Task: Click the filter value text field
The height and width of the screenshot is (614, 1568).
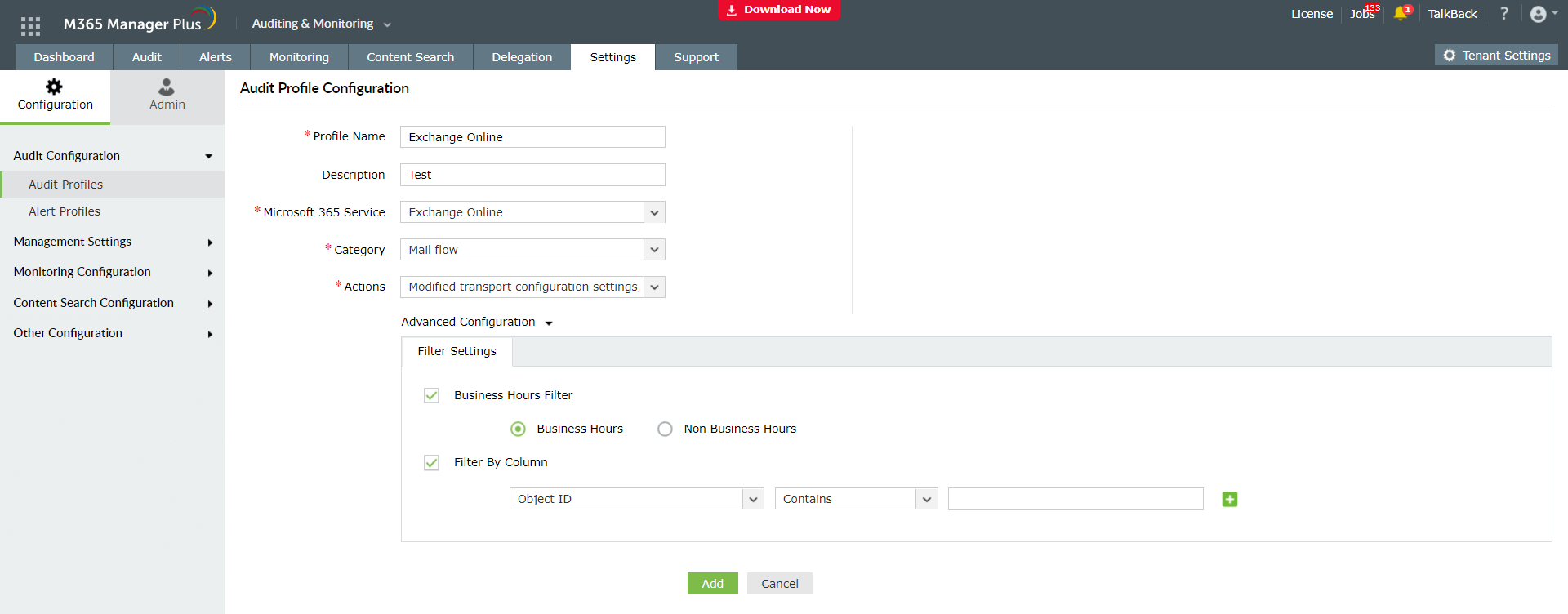Action: (x=1076, y=499)
